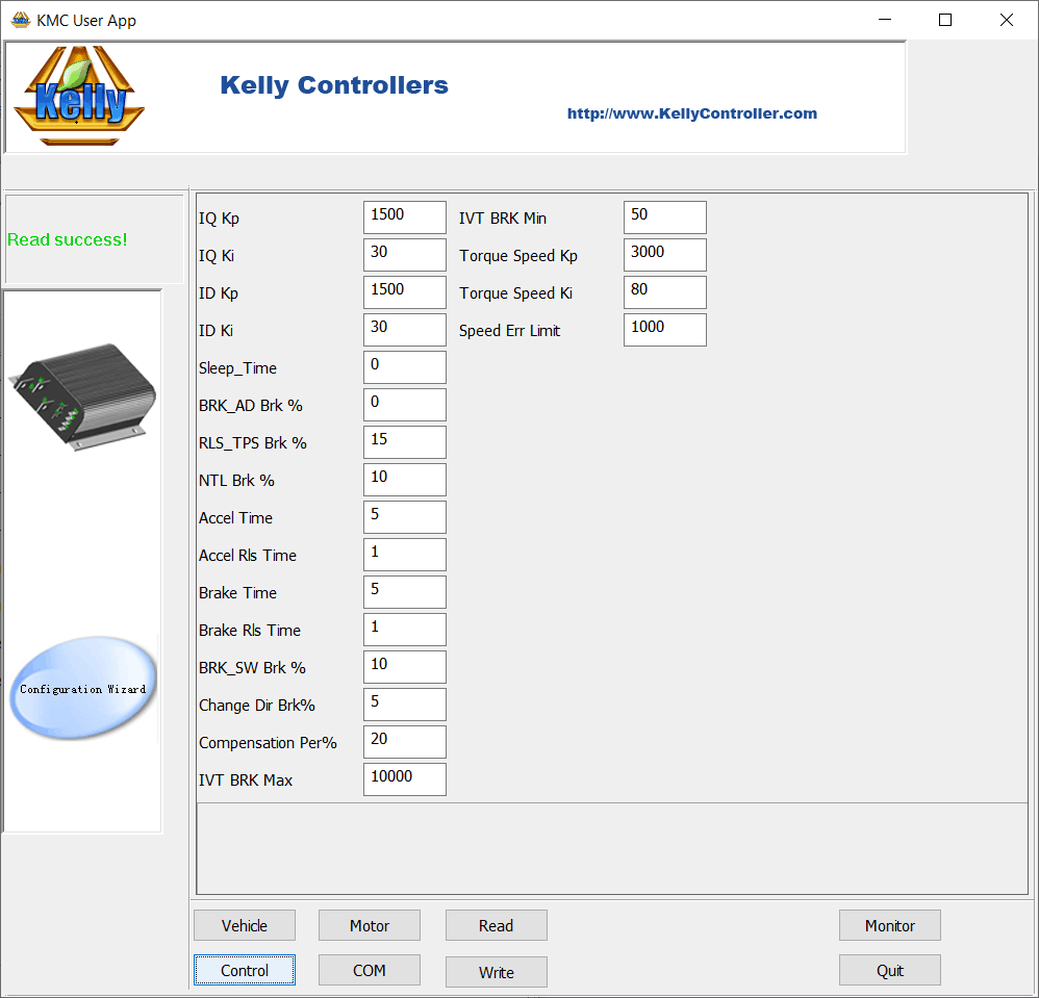The width and height of the screenshot is (1039, 998).
Task: Maximize the KMC User App window
Action: pos(946,20)
